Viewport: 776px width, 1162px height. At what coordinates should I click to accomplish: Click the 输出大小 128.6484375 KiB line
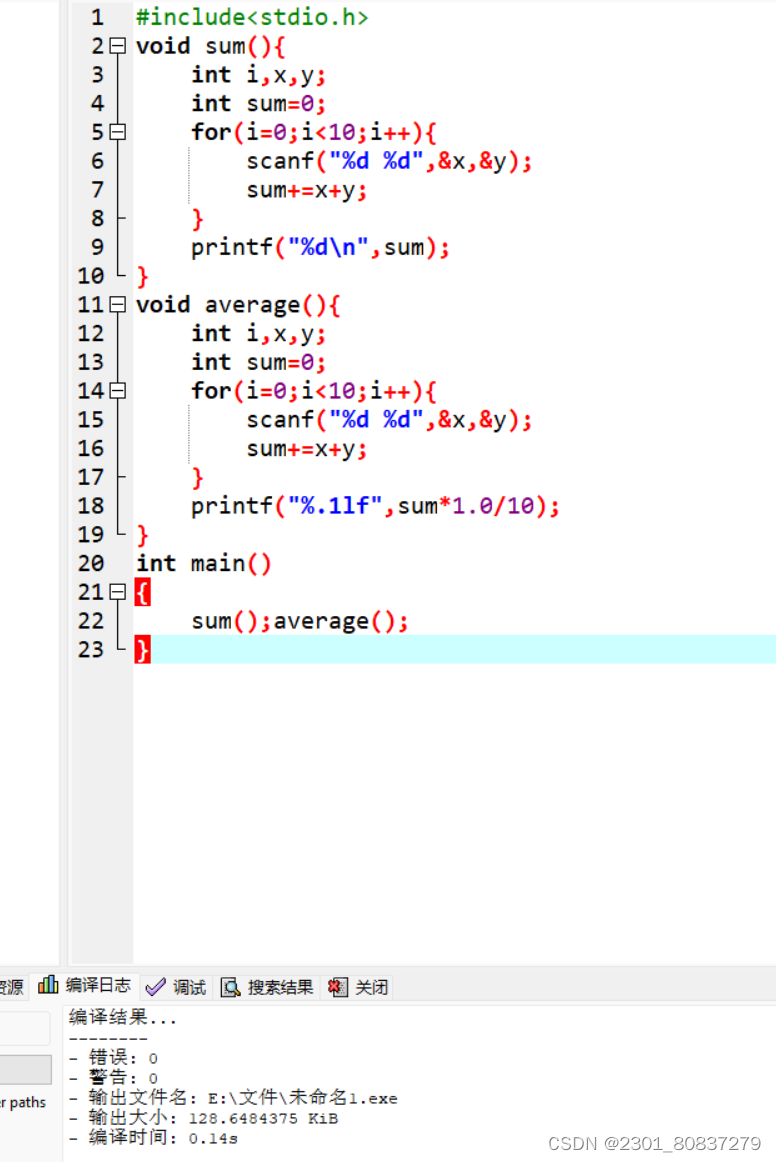pos(204,1118)
